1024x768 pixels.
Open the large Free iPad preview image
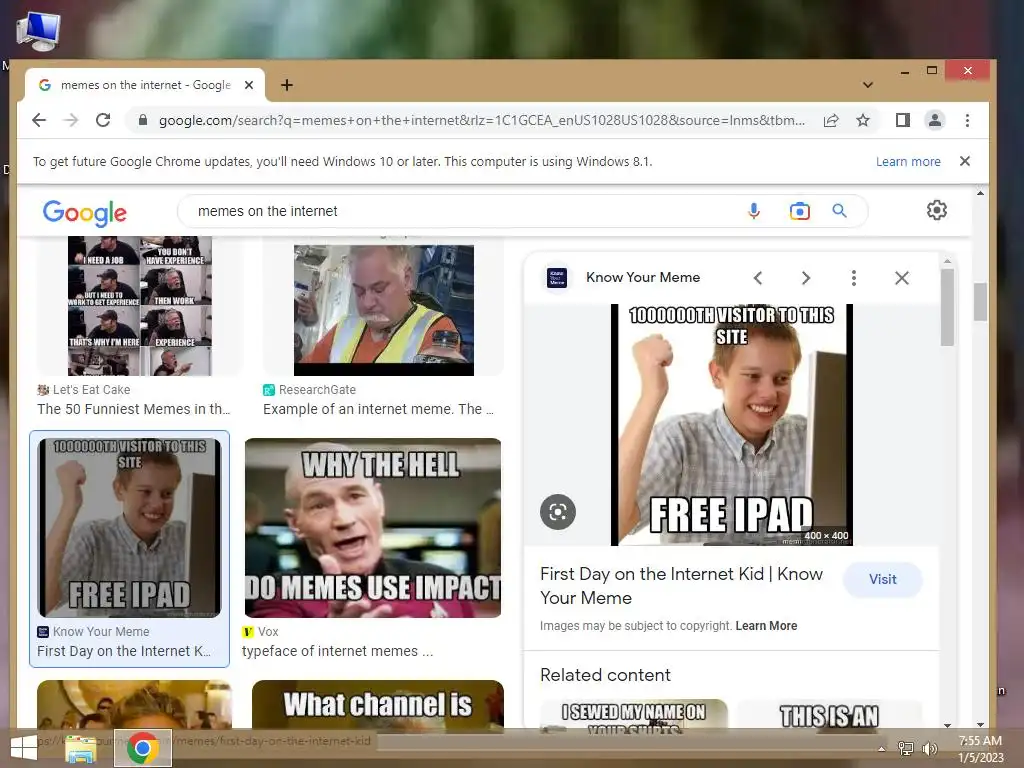731,424
